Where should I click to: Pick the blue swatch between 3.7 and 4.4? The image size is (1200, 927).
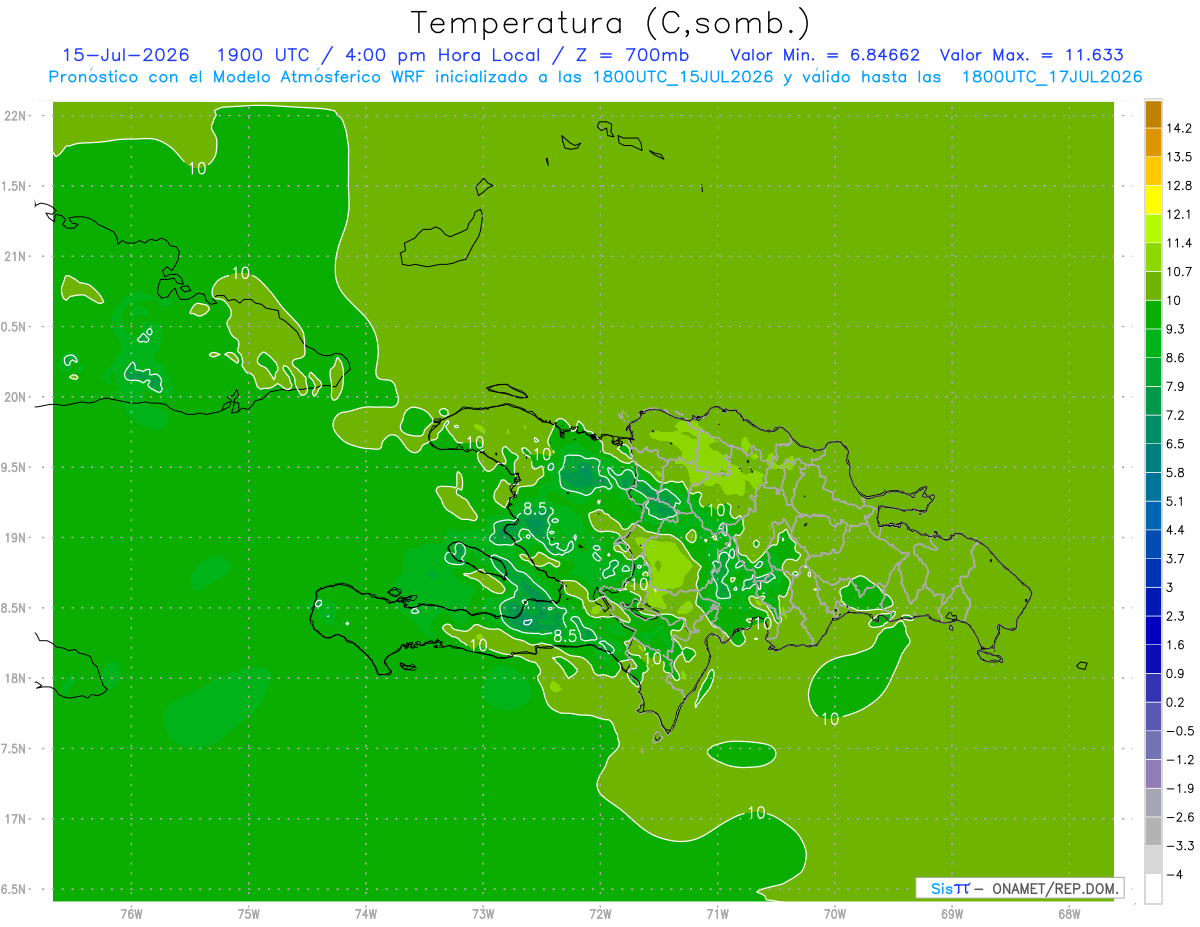coord(1153,544)
